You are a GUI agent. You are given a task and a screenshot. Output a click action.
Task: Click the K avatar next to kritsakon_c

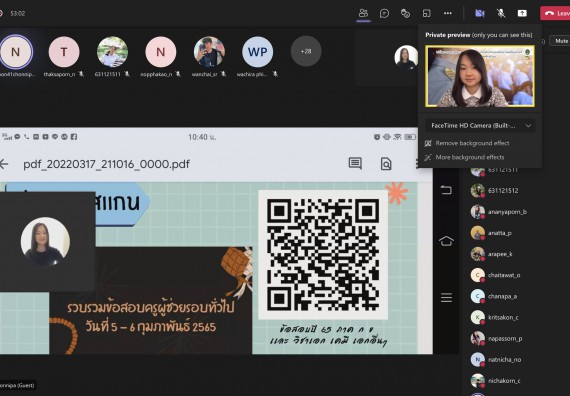(478, 317)
